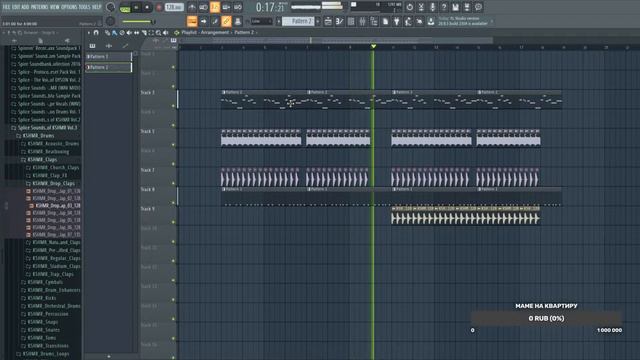Screen dimensions: 640x360
Task: Click the question mark help icon
Action: (444, 7)
